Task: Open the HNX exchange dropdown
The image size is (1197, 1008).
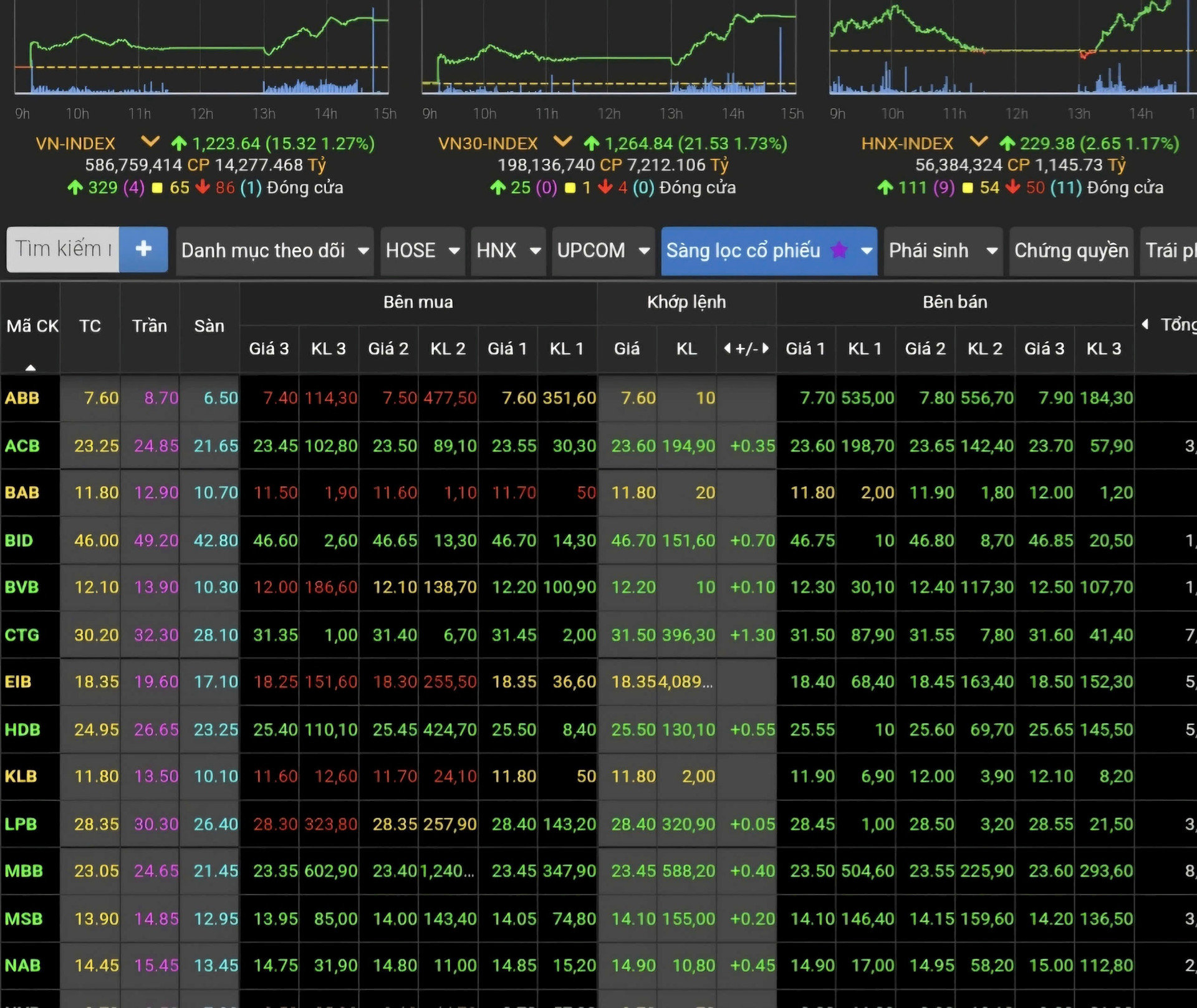Action: (508, 251)
